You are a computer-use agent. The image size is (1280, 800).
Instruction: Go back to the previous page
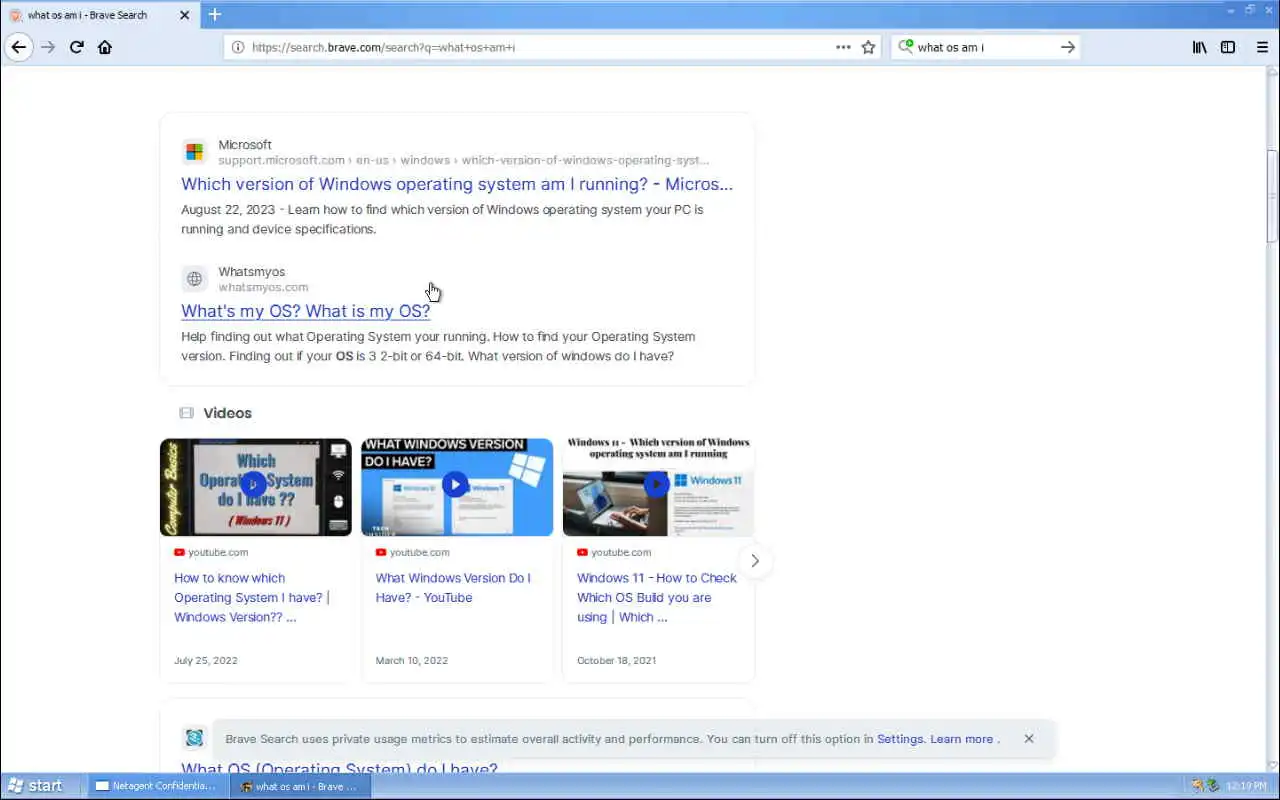click(18, 47)
